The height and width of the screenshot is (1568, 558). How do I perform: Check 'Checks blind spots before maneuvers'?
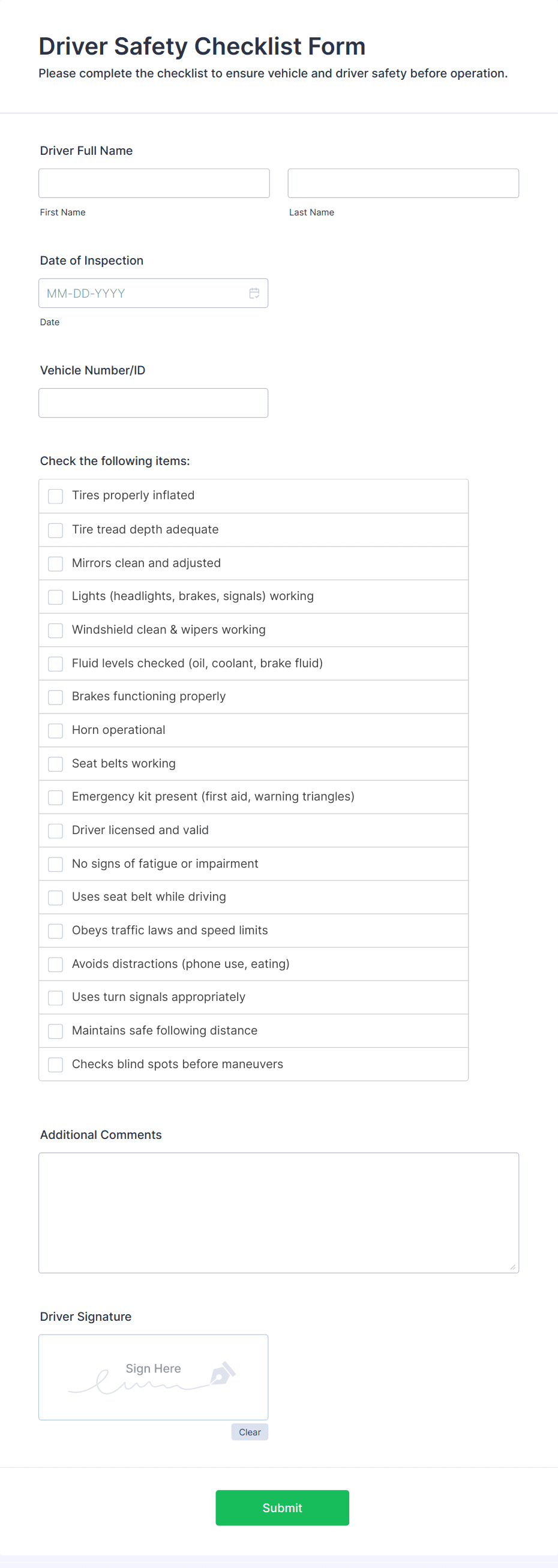pyautogui.click(x=55, y=1064)
